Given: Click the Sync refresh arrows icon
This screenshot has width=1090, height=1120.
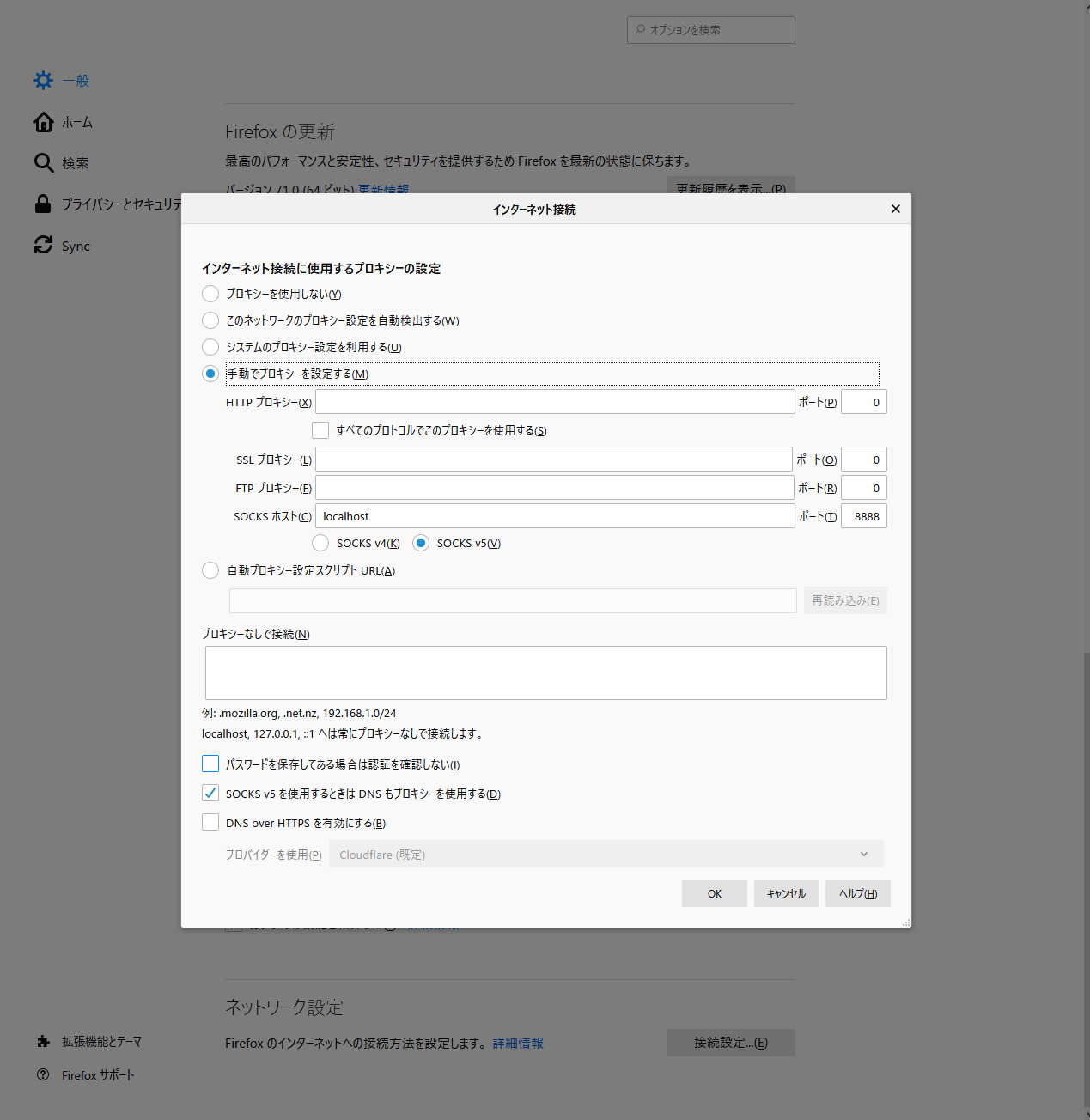Looking at the screenshot, I should click(43, 245).
